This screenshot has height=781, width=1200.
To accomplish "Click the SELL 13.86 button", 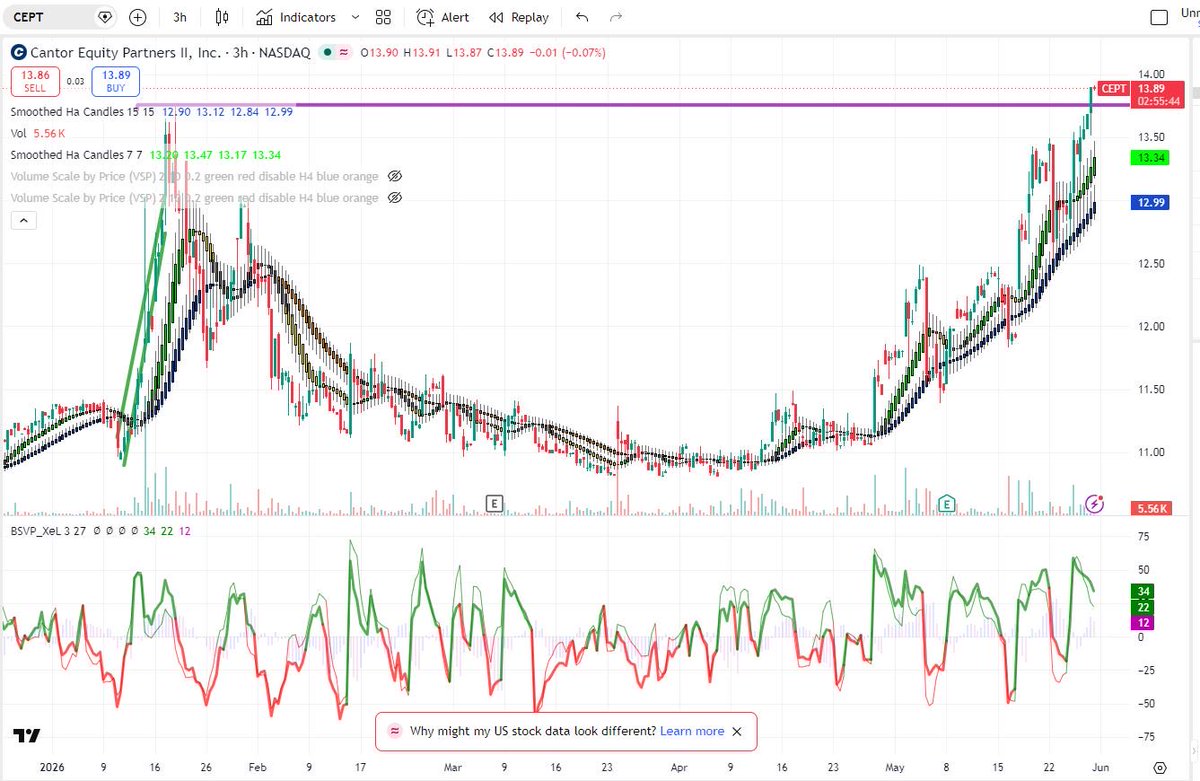I will [35, 82].
